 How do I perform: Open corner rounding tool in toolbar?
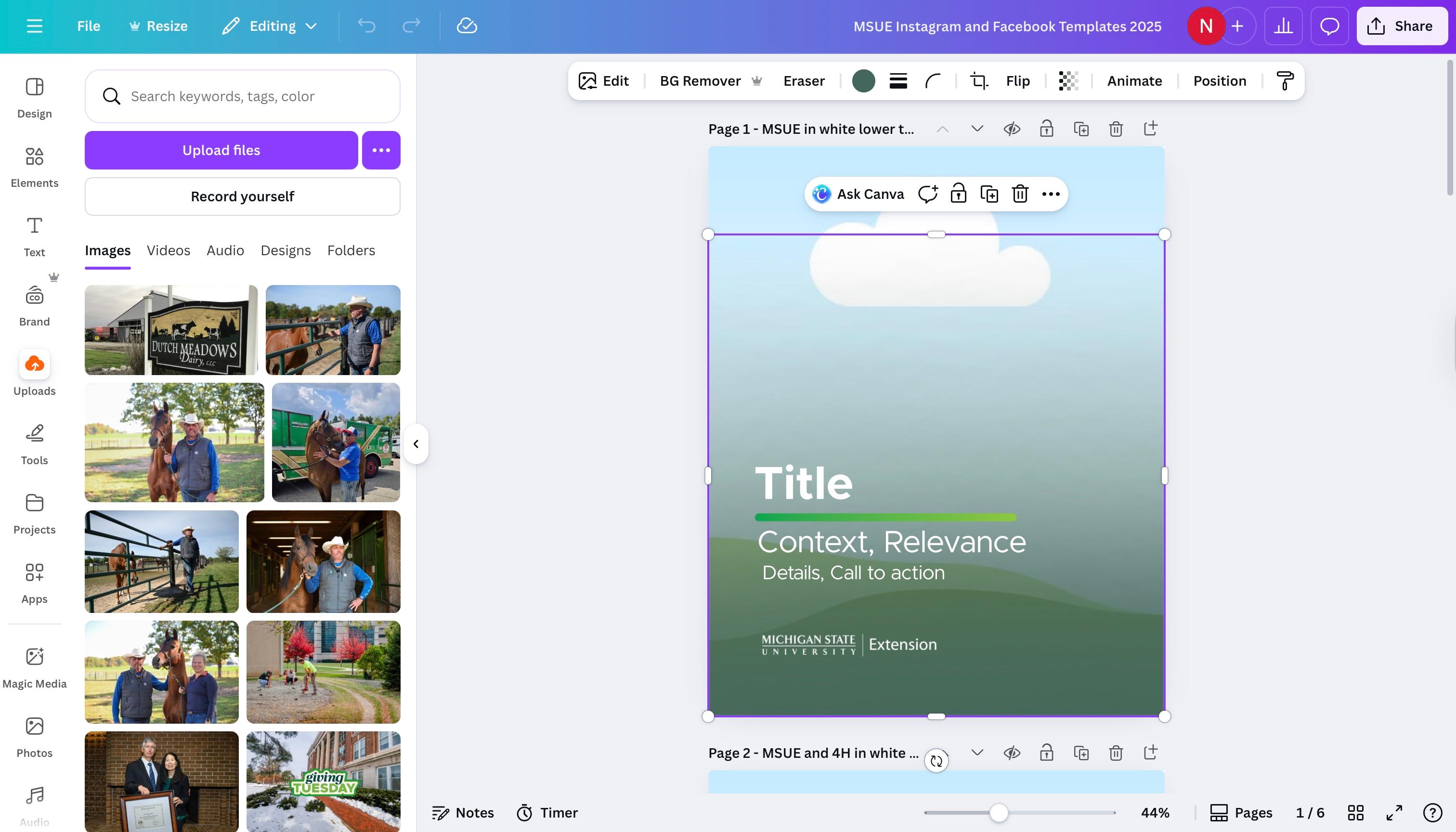[x=933, y=81]
